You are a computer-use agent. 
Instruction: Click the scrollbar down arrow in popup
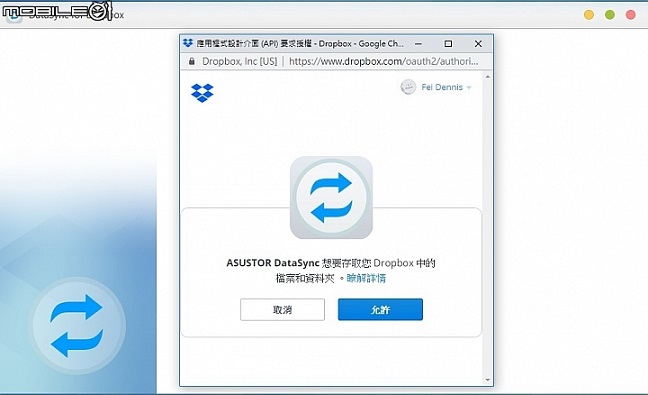tap(488, 380)
